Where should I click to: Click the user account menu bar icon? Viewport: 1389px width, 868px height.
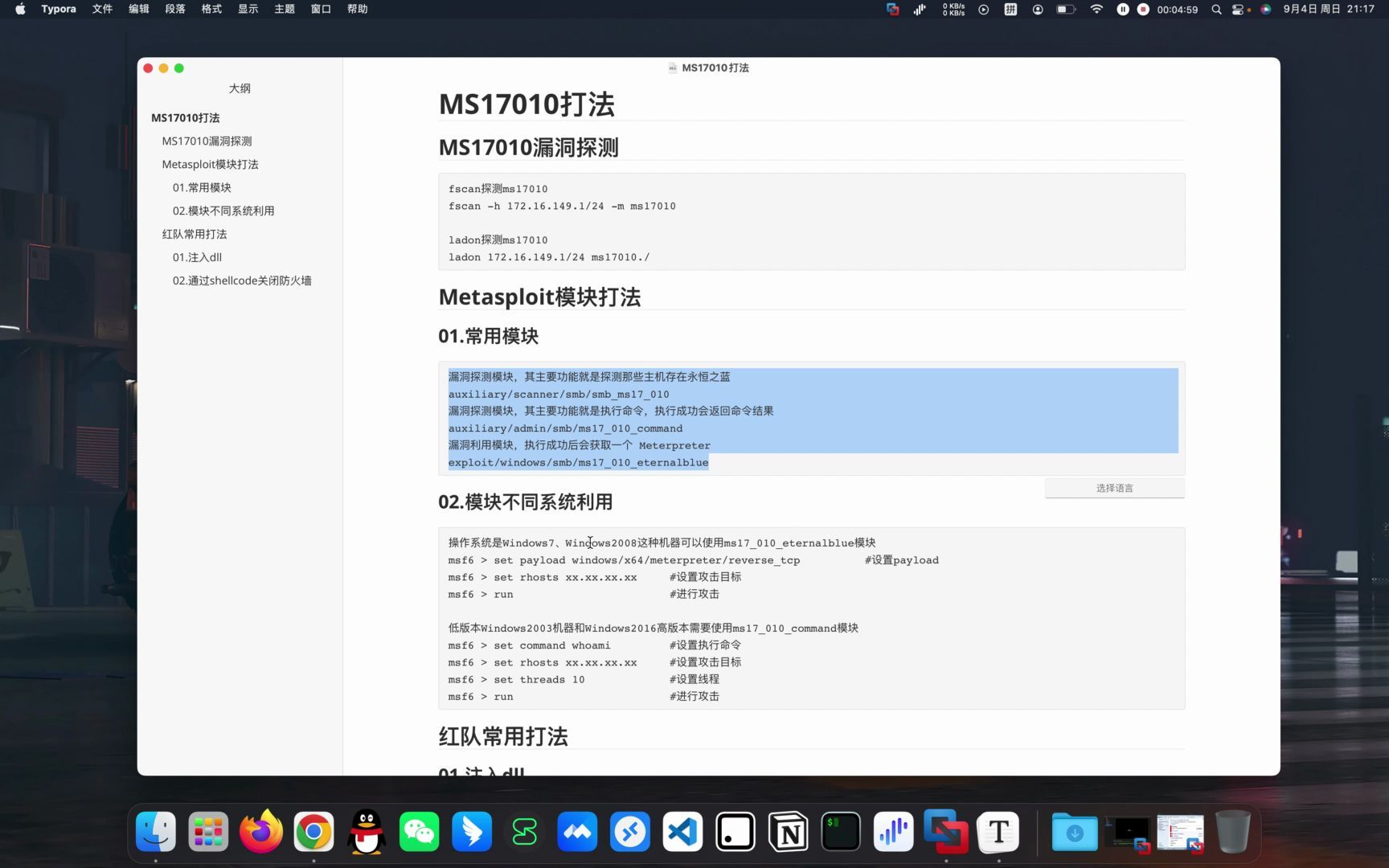pos(1038,9)
